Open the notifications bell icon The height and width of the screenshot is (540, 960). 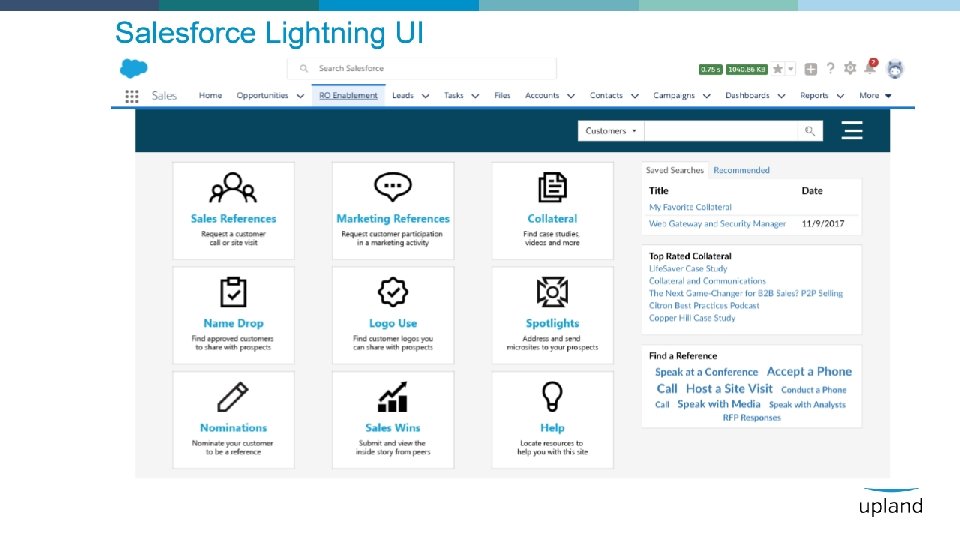click(x=870, y=67)
